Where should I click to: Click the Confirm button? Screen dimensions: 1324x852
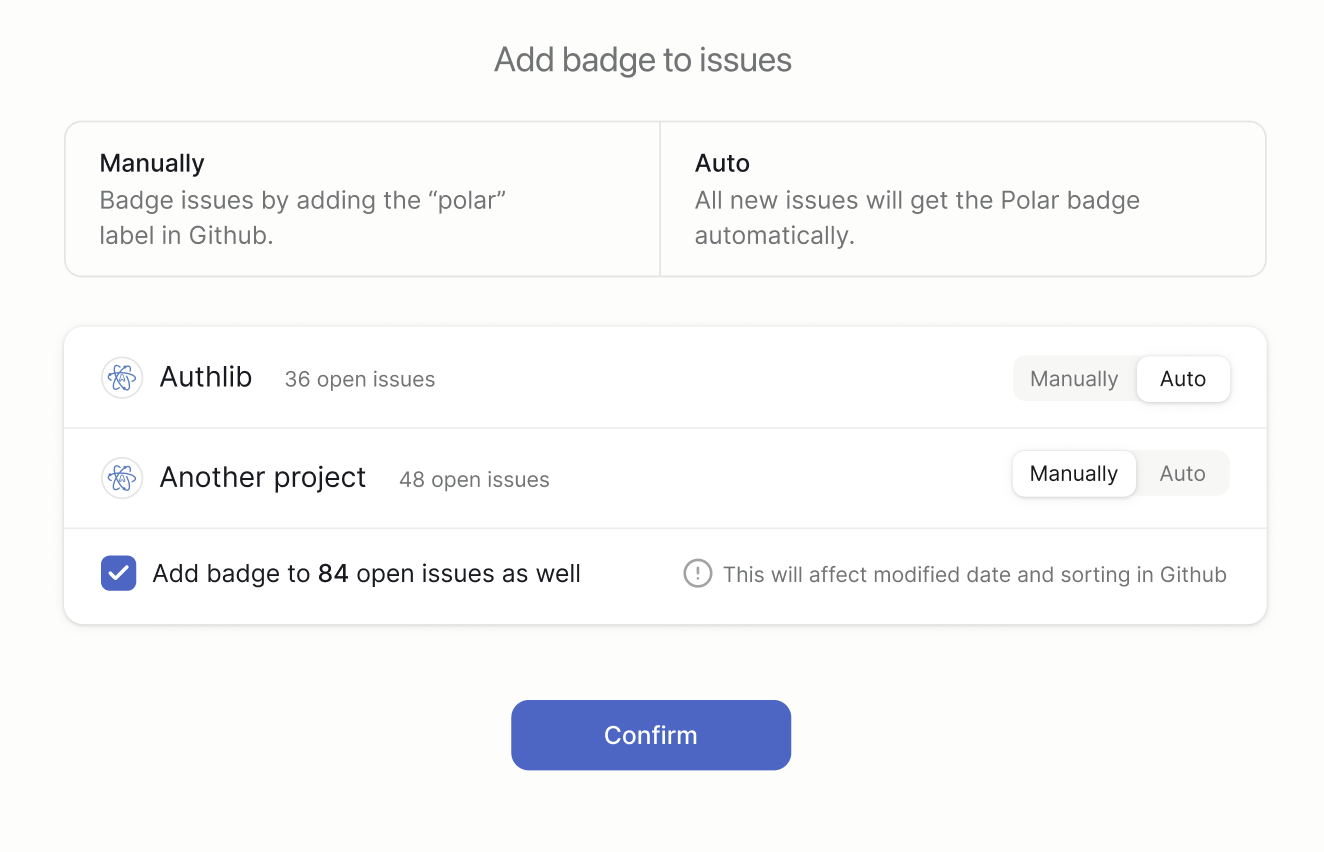[650, 735]
